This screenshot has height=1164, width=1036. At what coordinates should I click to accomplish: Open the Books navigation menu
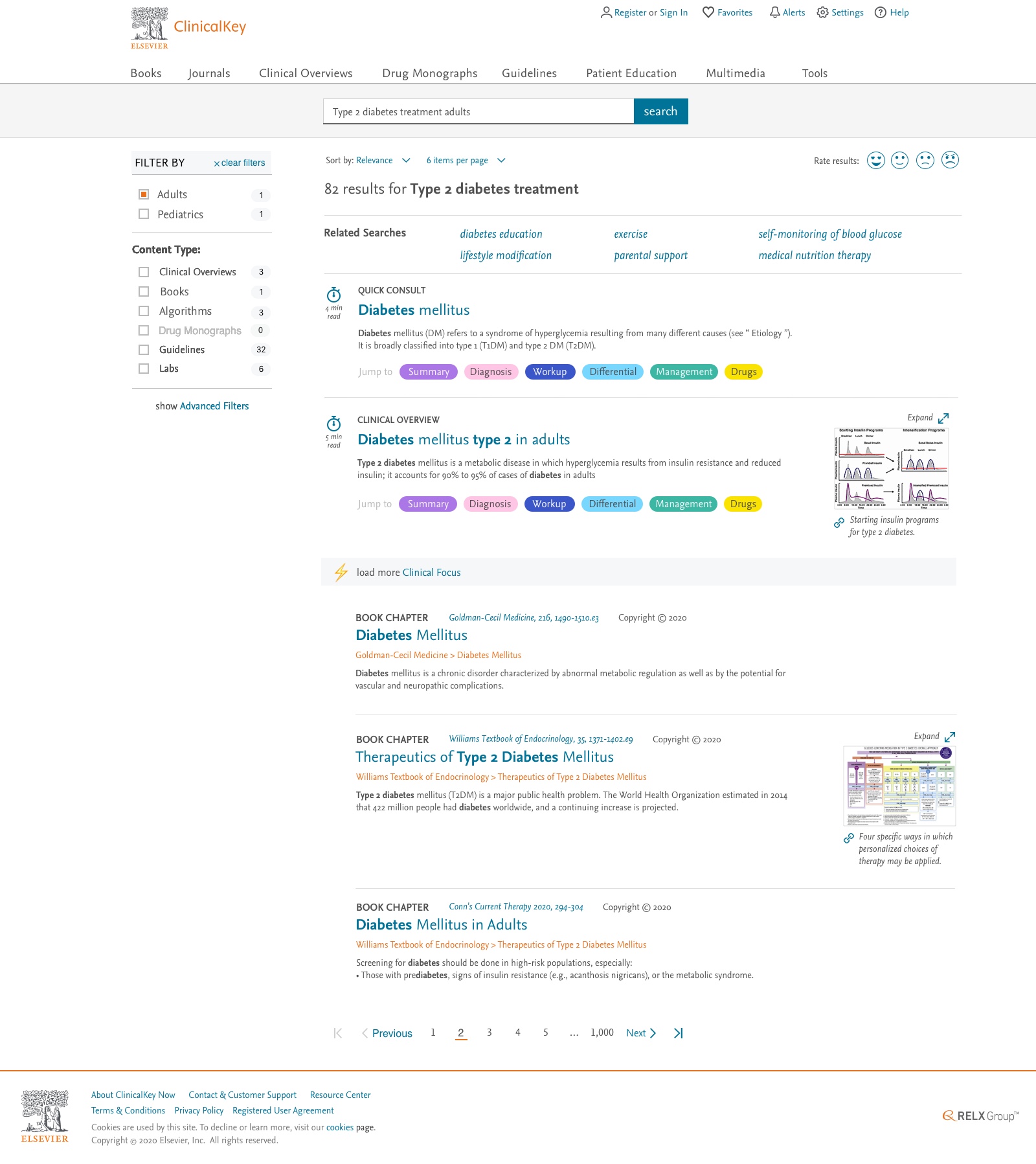[146, 73]
